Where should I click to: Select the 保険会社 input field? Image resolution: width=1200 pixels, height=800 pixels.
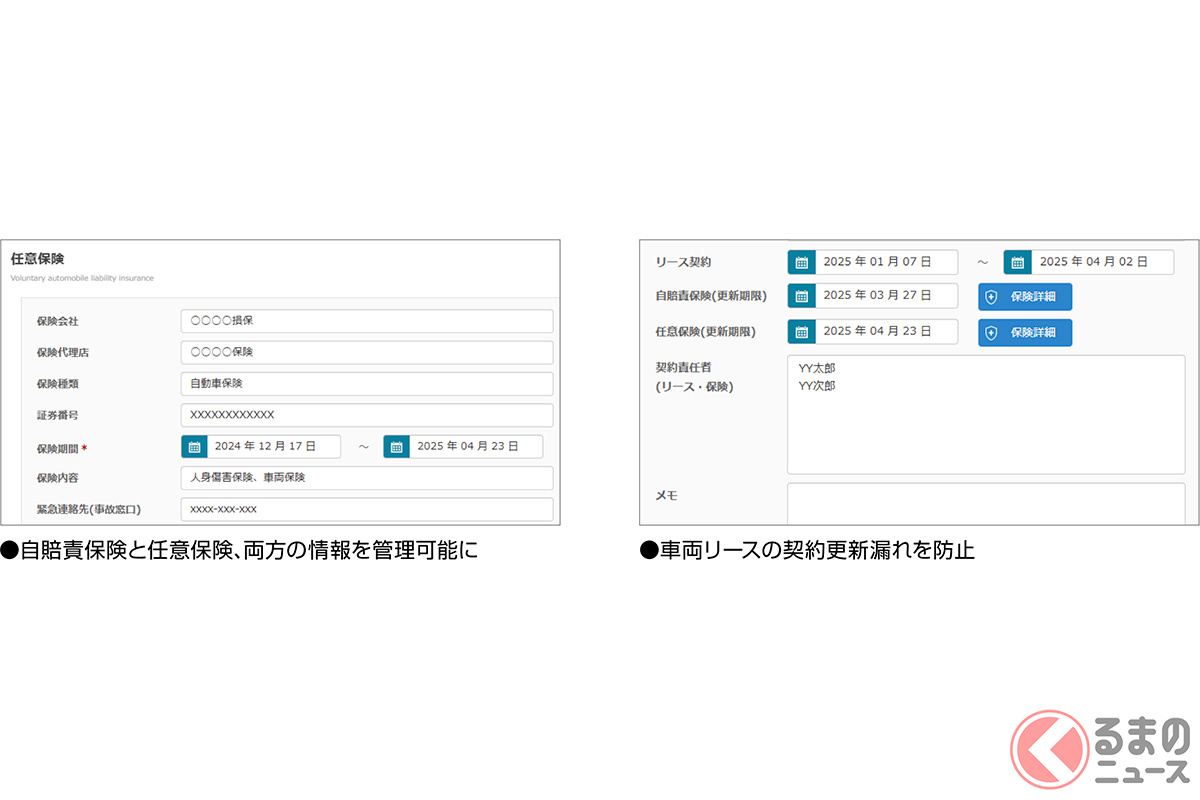(366, 321)
